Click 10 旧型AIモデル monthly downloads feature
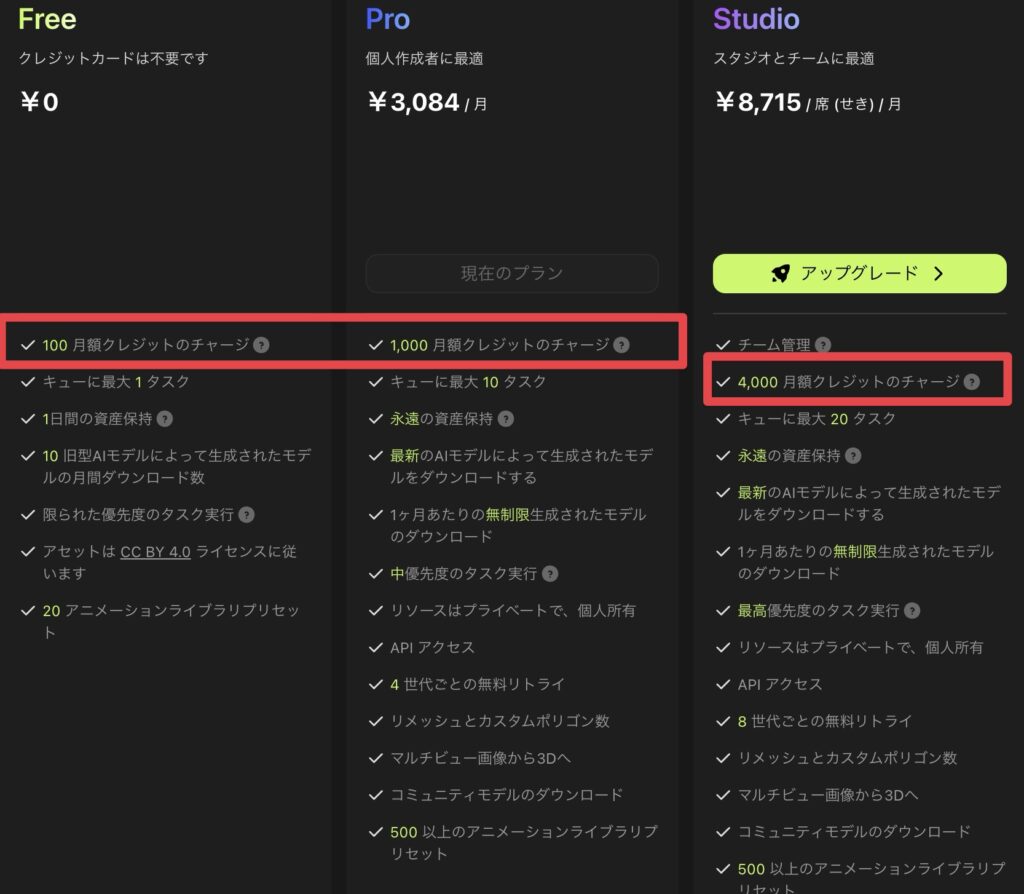Viewport: 1024px width, 894px height. pos(177,466)
